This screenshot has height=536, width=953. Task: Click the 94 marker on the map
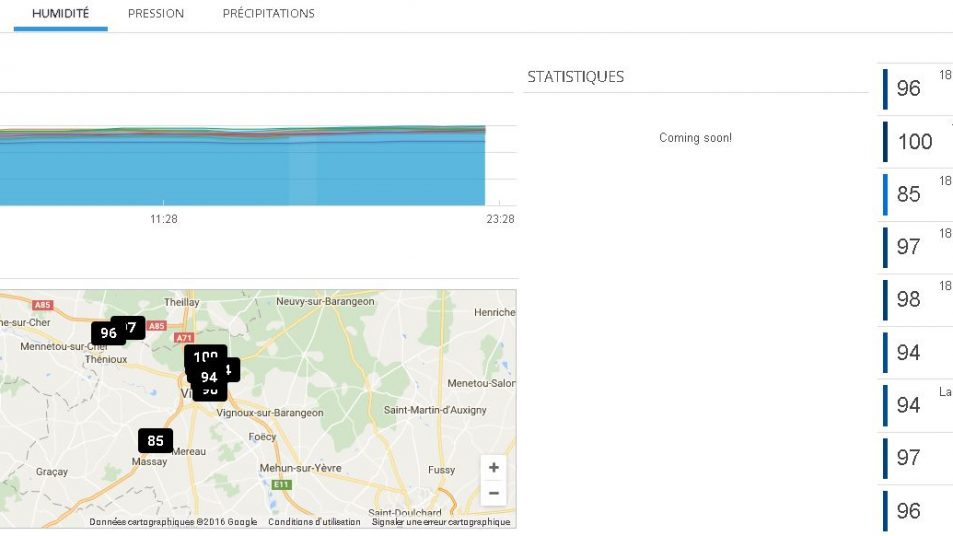click(x=208, y=377)
